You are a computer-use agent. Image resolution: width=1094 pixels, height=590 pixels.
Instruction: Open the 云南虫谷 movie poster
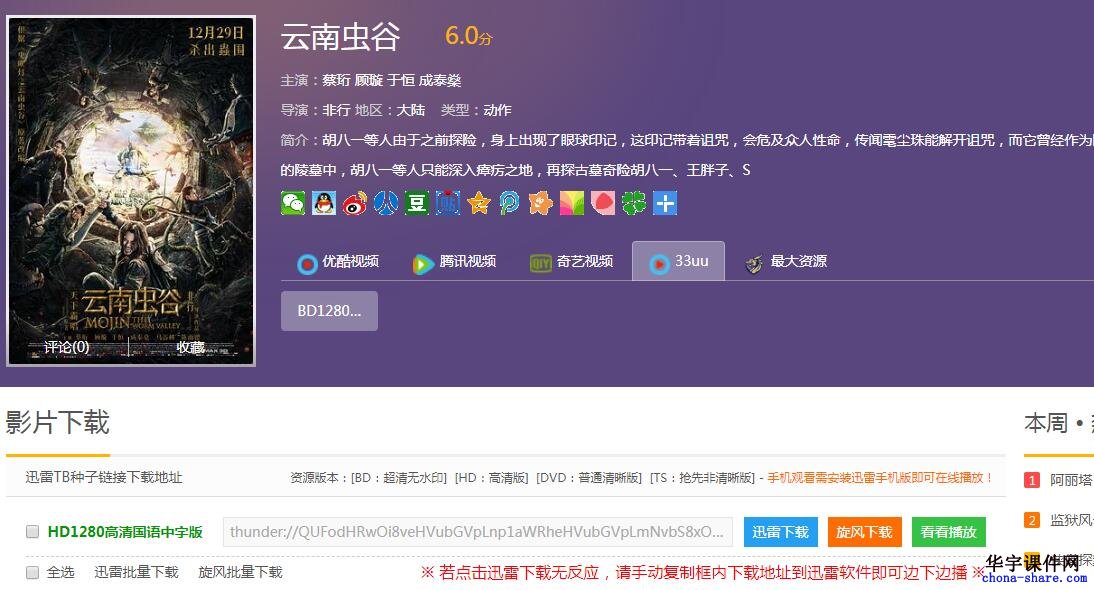131,190
